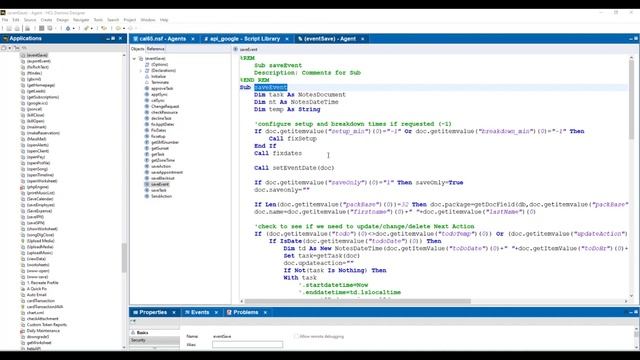Image resolution: width=640 pixels, height=360 pixels.
Task: Select Initialize in objects tree
Action: click(158, 76)
